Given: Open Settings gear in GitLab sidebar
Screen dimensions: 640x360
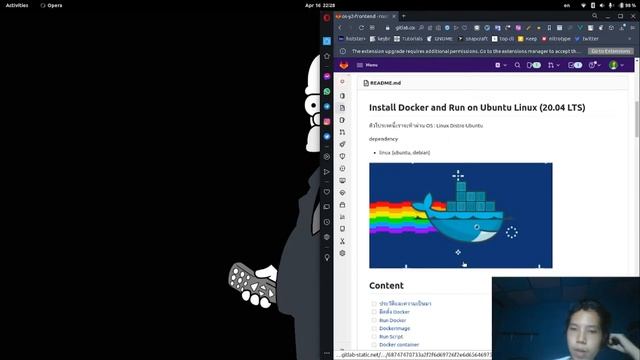Looking at the screenshot, I should 342,253.
